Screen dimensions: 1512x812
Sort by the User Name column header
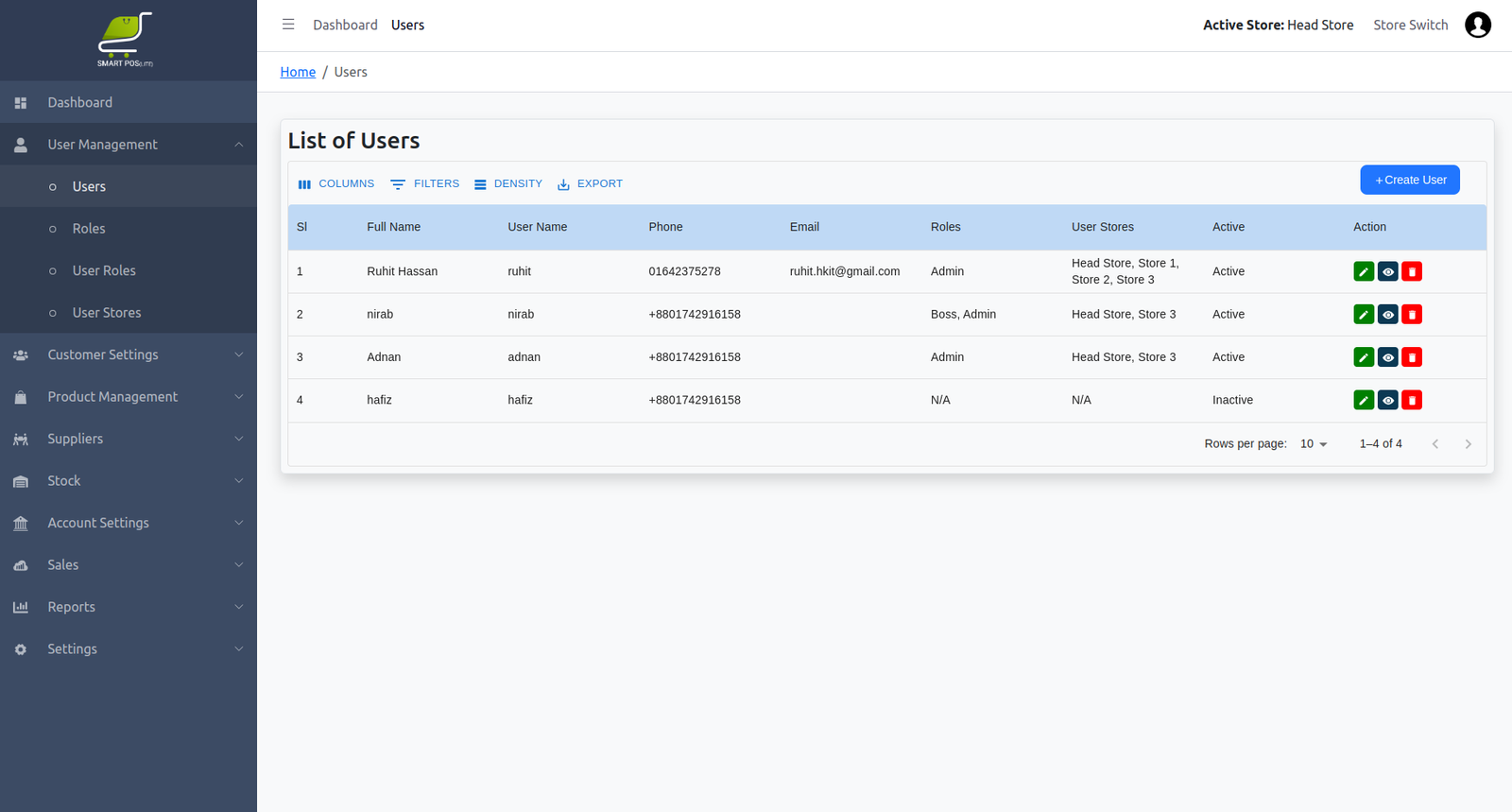(538, 227)
